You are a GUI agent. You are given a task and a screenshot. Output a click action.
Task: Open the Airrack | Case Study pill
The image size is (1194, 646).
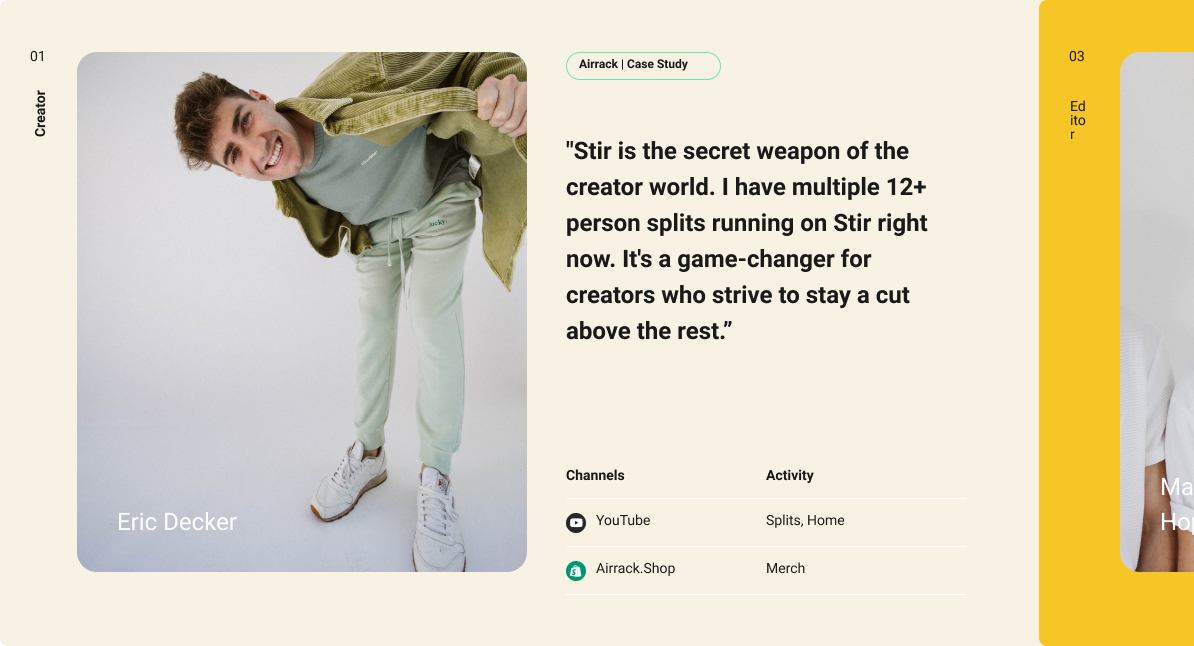[x=643, y=66]
